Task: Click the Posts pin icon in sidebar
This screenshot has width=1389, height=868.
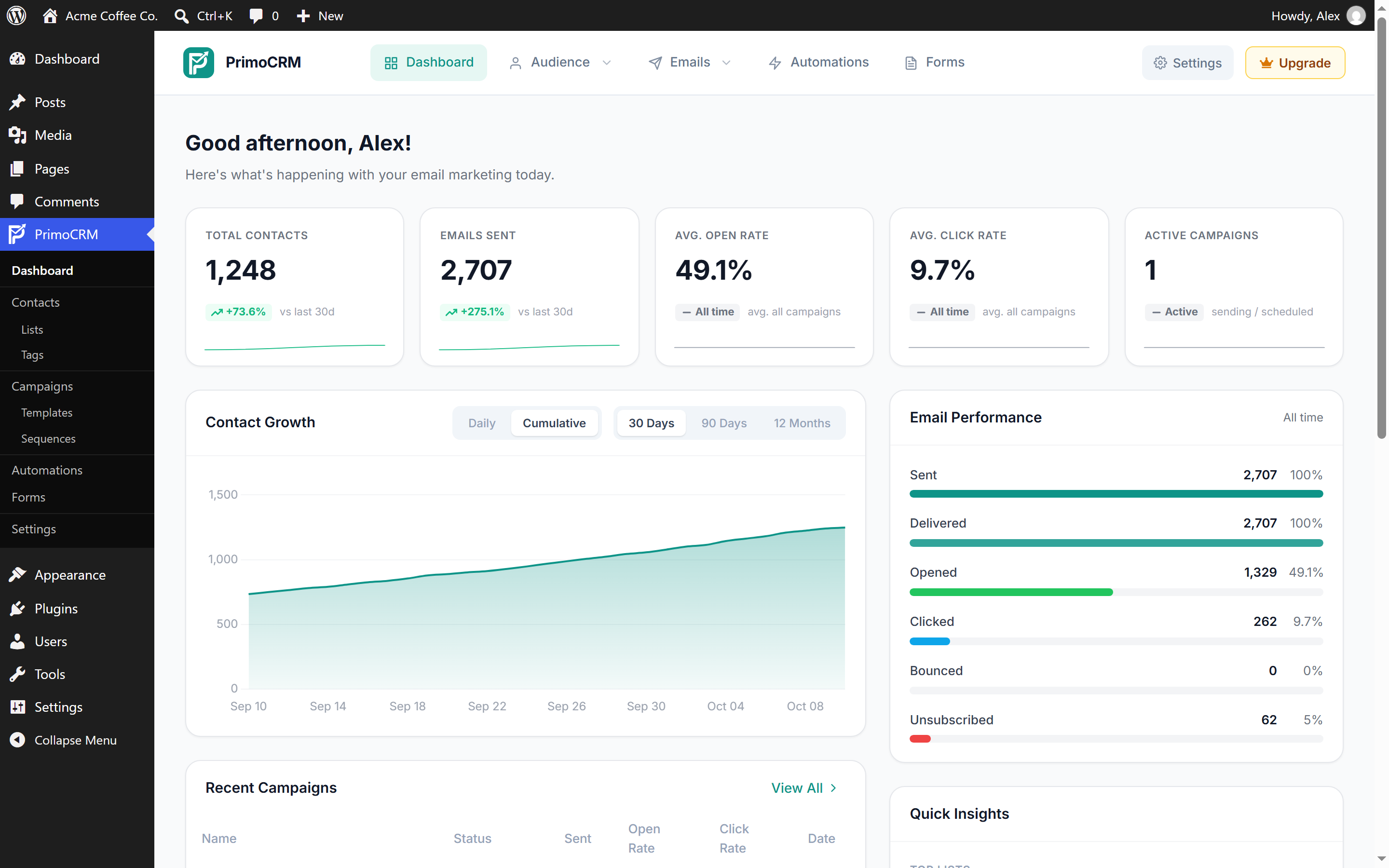Action: [x=18, y=102]
